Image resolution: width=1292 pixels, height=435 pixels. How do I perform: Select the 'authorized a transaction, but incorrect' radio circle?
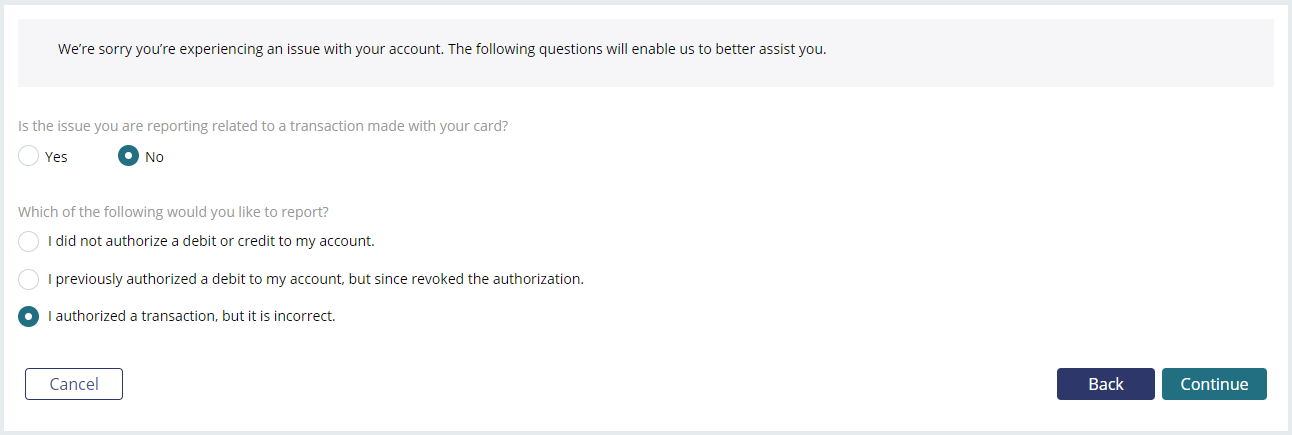29,316
